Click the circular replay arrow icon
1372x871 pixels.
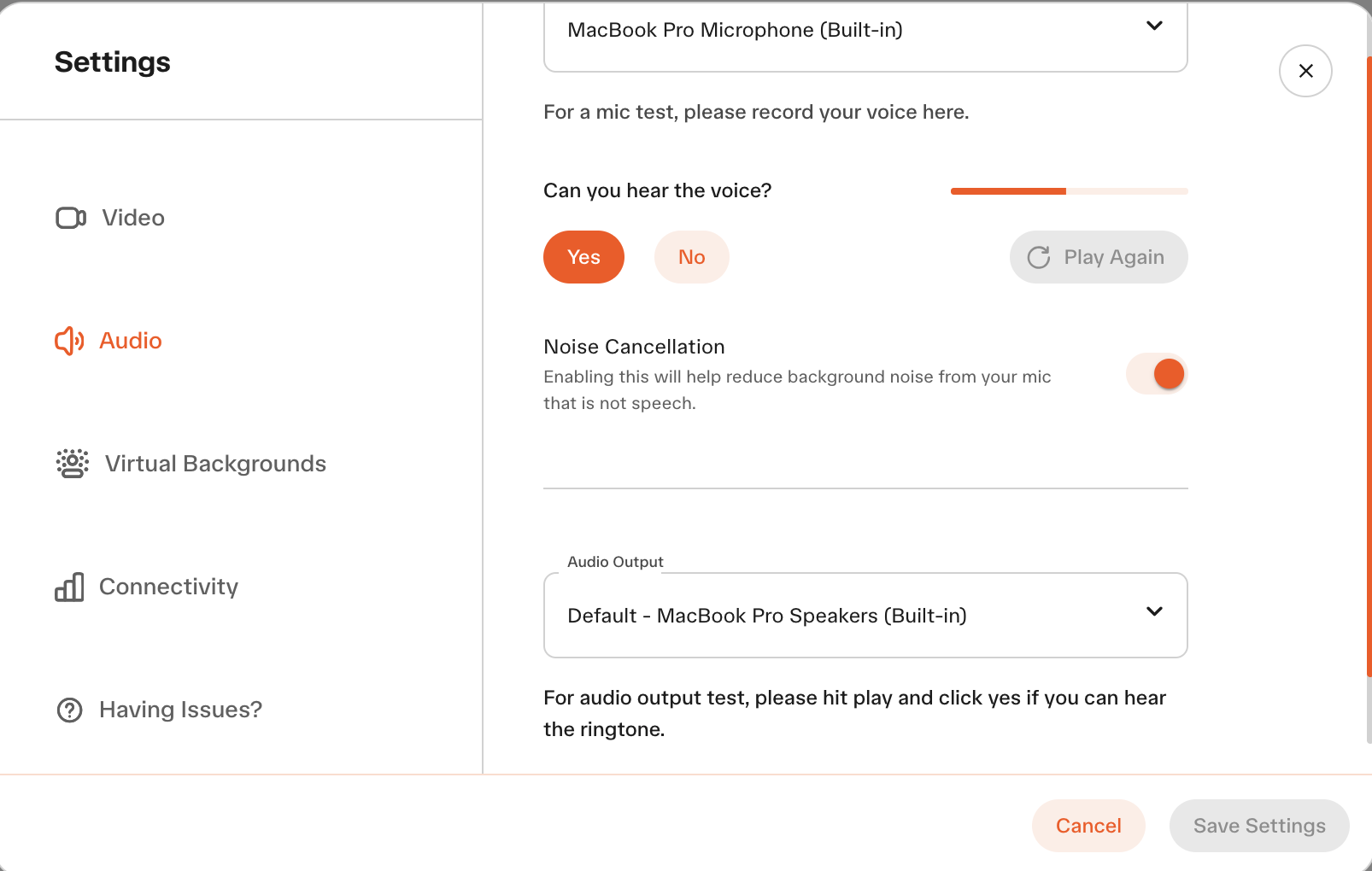pos(1039,257)
